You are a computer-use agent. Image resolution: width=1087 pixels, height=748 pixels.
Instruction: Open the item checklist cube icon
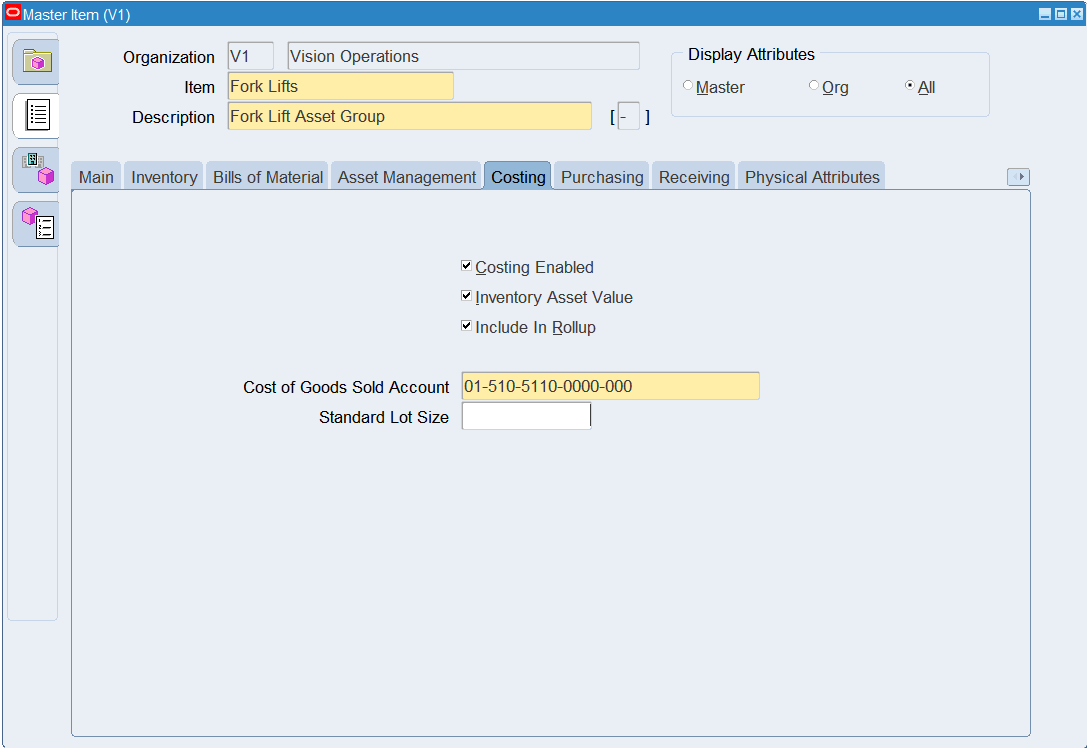coord(36,223)
